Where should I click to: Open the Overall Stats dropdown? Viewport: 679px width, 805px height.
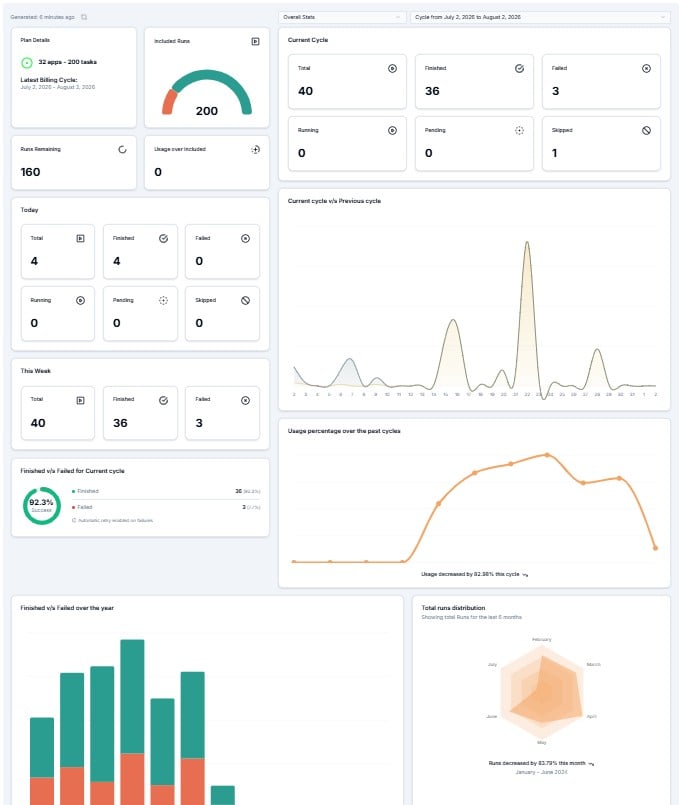coord(341,17)
